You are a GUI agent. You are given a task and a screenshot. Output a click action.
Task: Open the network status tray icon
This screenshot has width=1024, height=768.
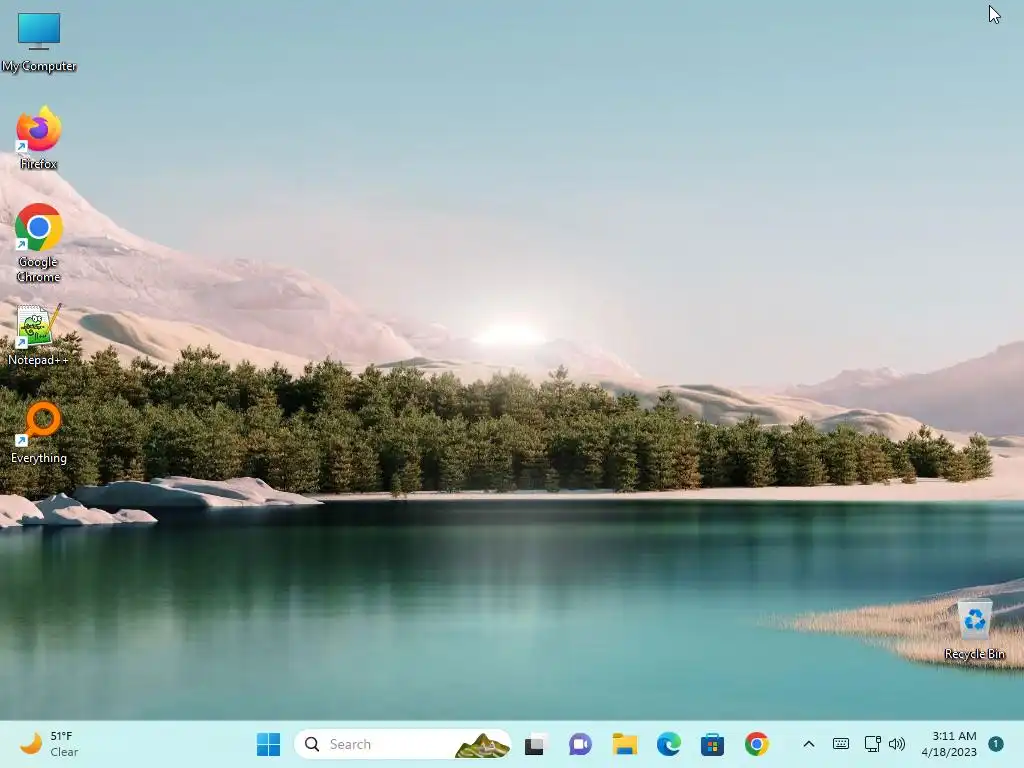click(x=872, y=744)
